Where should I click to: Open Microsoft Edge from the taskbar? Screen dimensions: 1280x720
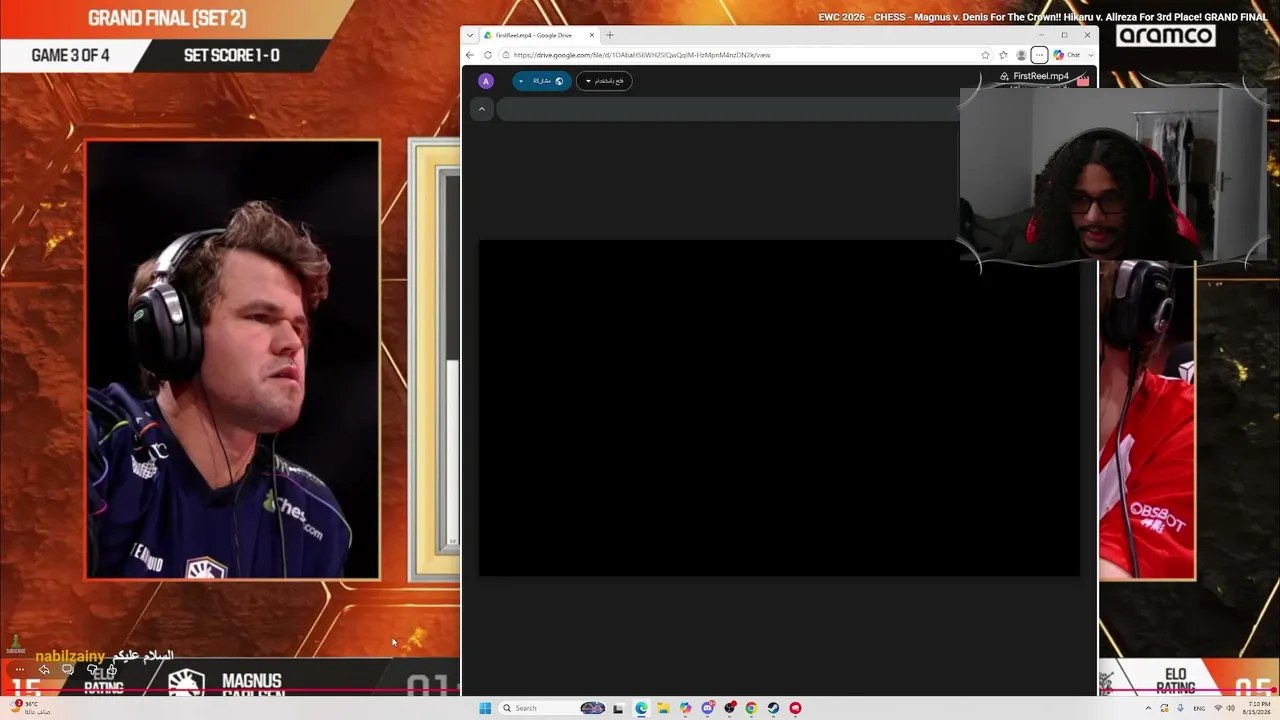[641, 708]
